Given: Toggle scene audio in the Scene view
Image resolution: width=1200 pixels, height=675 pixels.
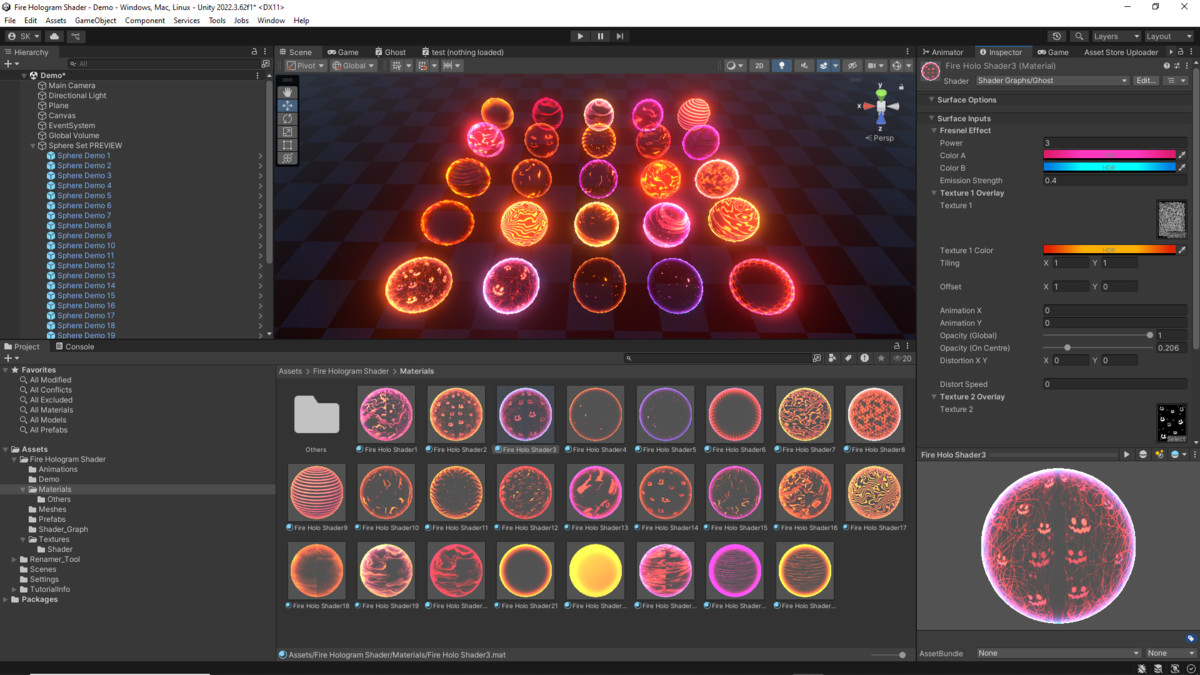Looking at the screenshot, I should click(x=804, y=65).
